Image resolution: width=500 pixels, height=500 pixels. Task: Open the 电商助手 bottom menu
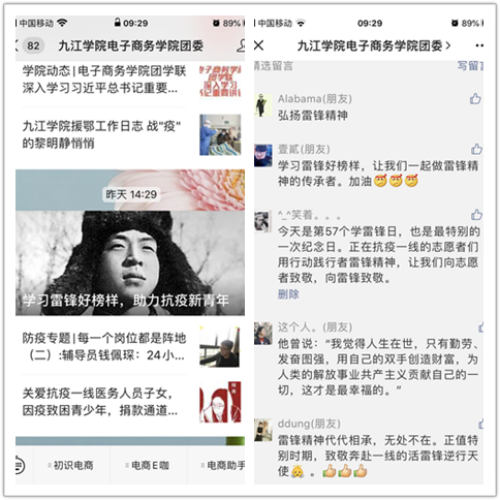(223, 465)
